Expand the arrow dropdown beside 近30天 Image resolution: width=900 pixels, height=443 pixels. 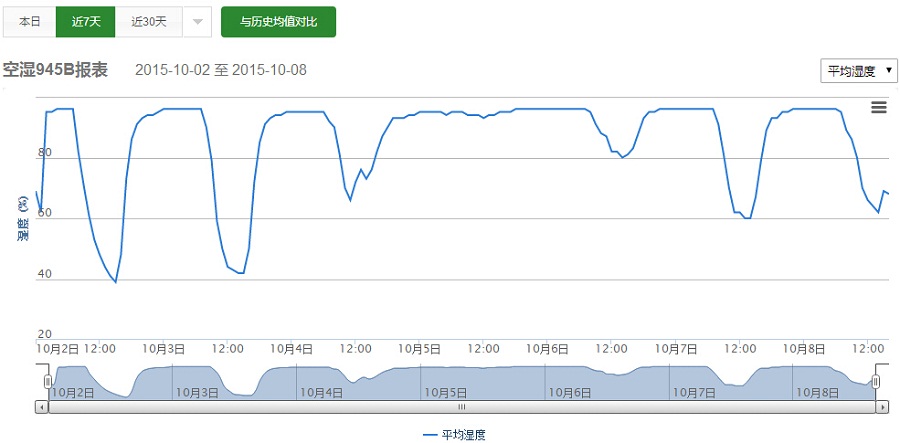[197, 22]
